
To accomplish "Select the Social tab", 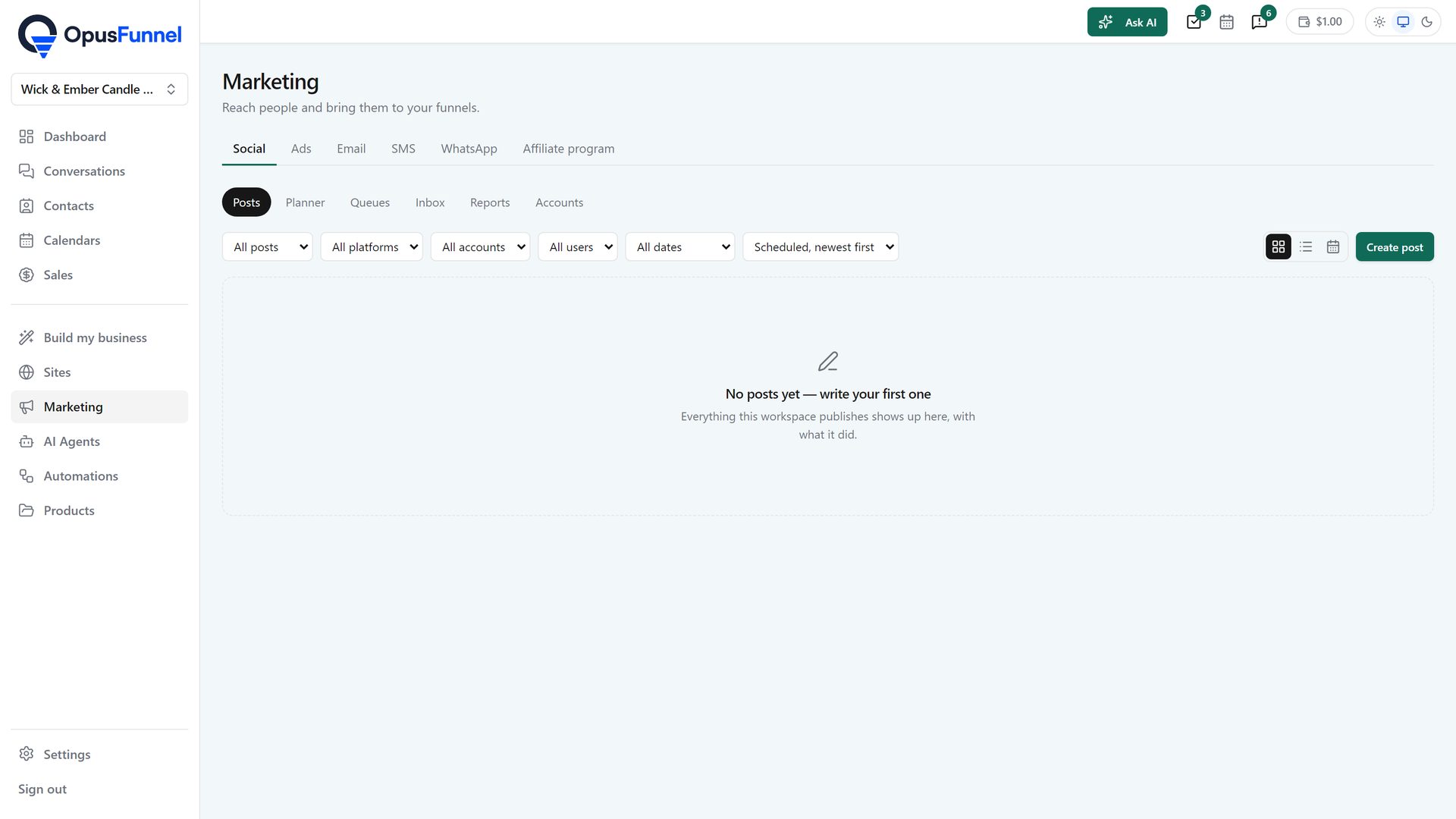I will [x=249, y=149].
